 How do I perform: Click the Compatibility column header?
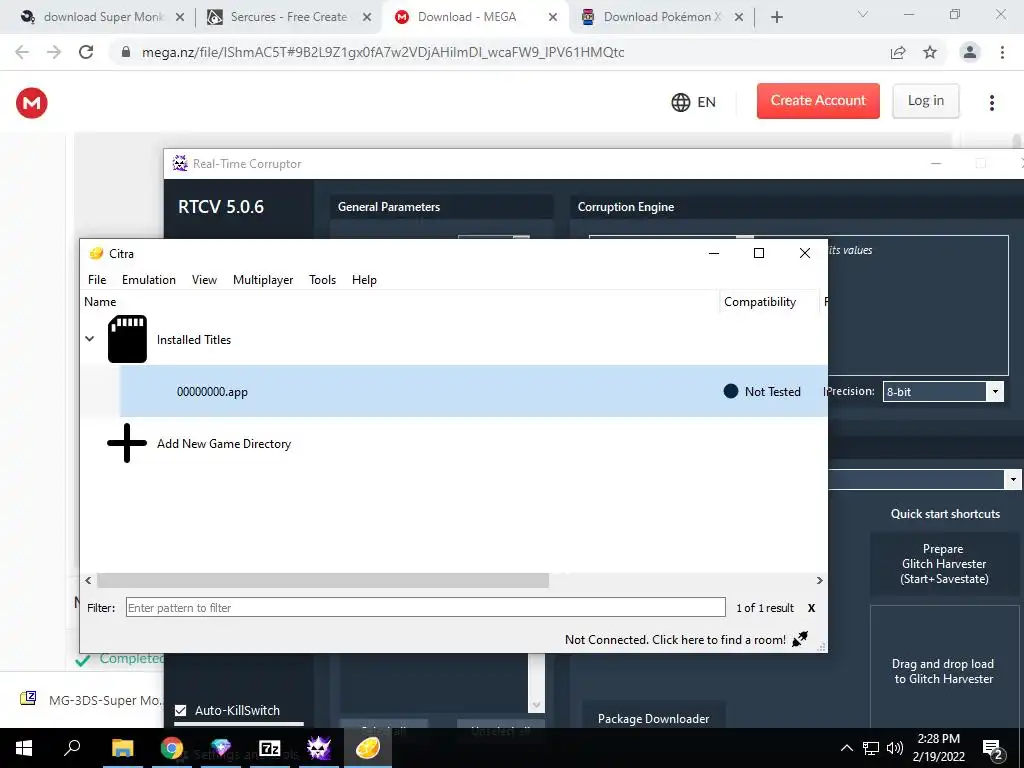[x=760, y=302]
